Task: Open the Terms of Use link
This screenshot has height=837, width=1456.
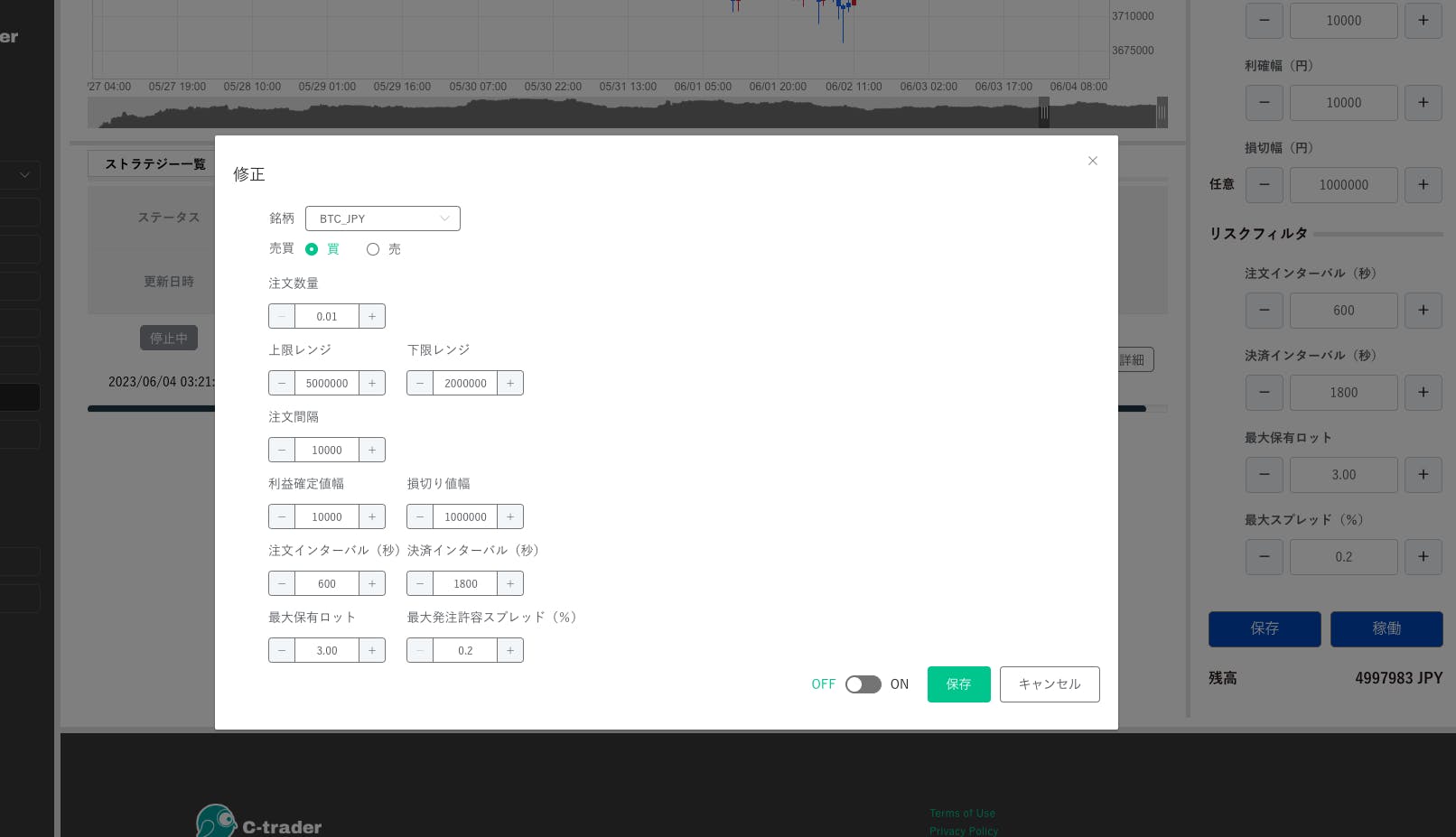Action: (x=961, y=813)
